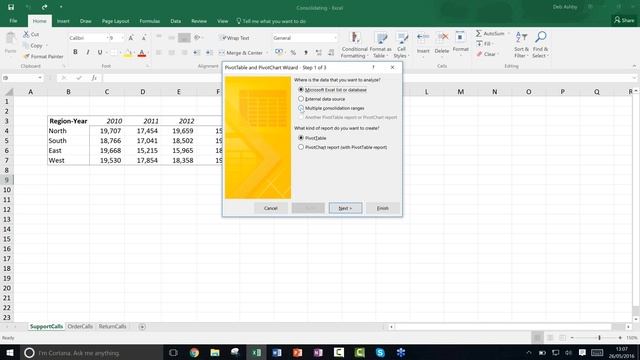Collapse the ribbon with the chevron
Image resolution: width=640 pixels, height=360 pixels.
click(x=634, y=66)
